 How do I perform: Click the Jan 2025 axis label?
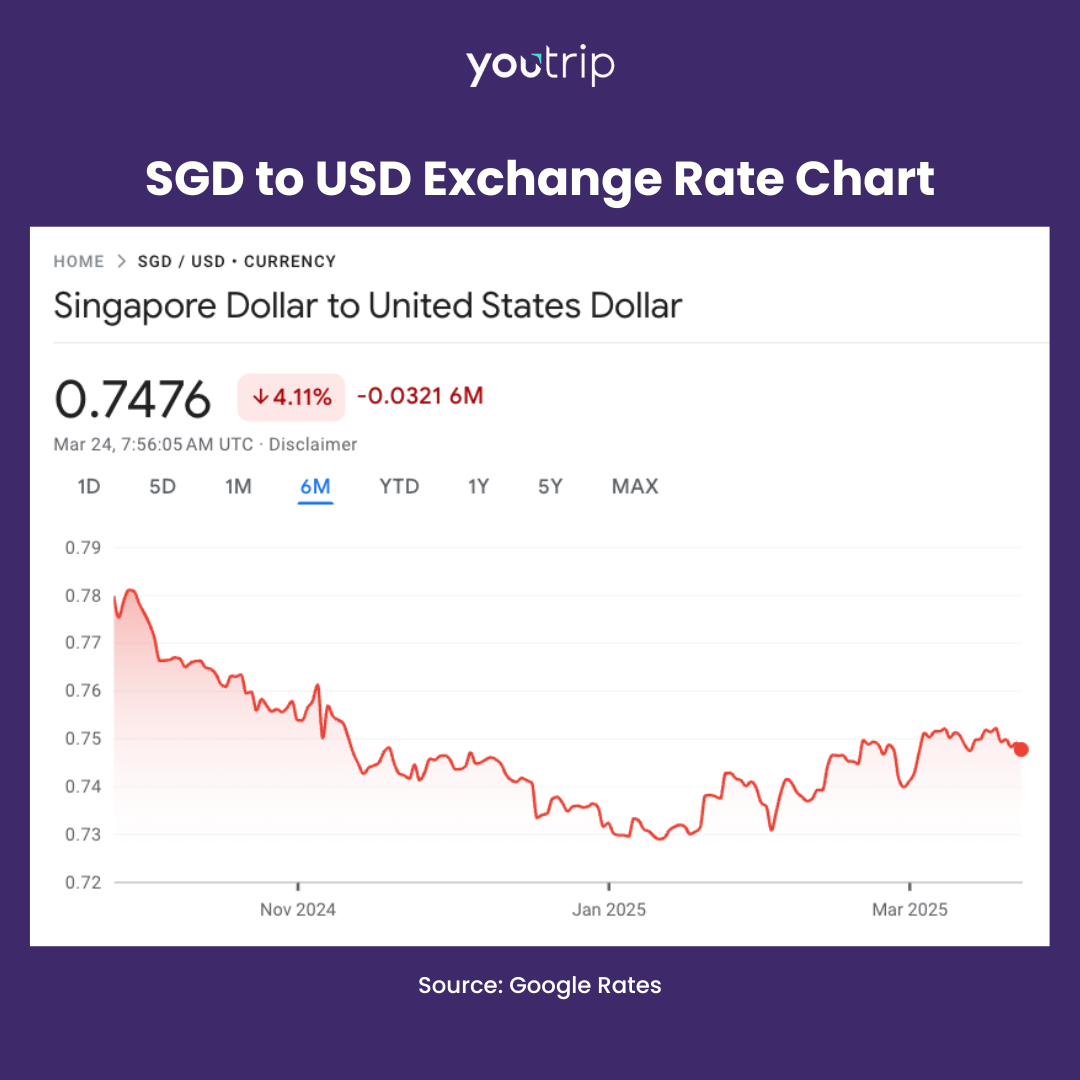click(608, 910)
